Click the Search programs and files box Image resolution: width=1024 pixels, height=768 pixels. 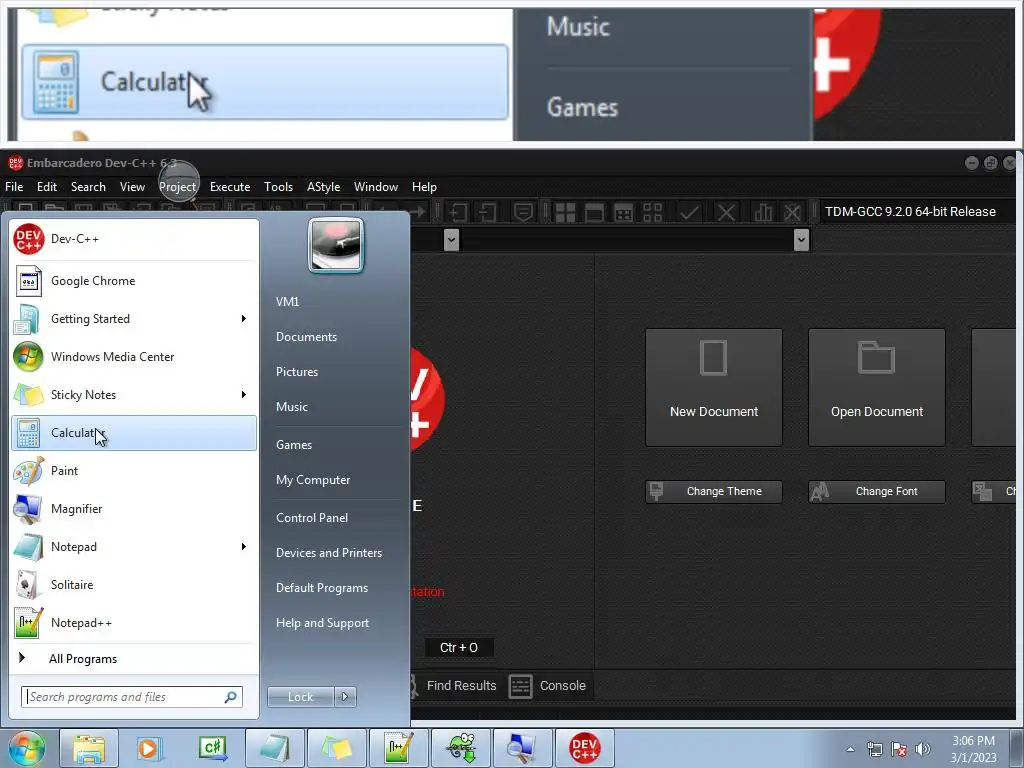coord(132,697)
